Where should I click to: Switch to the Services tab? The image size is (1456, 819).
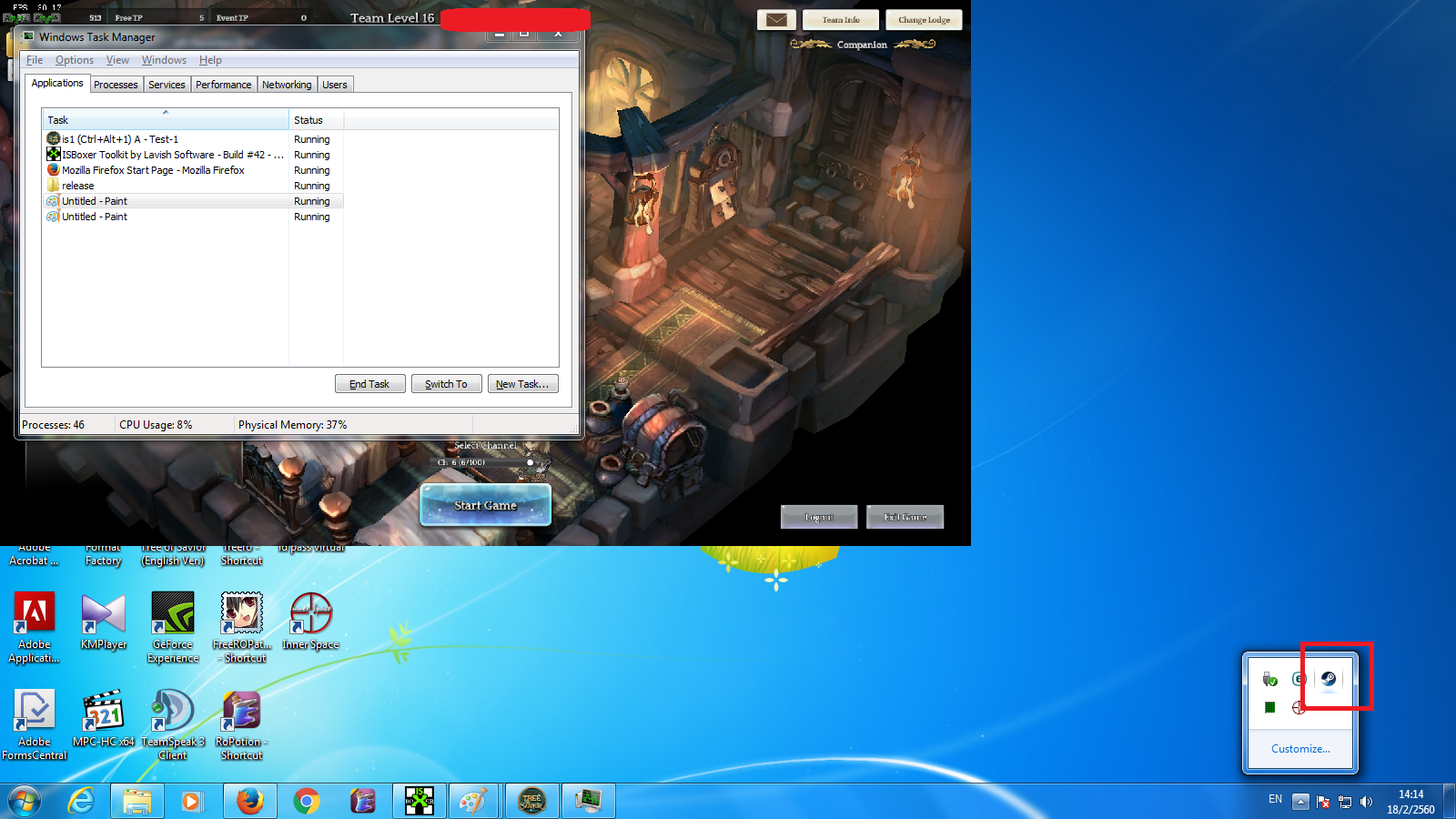167,85
